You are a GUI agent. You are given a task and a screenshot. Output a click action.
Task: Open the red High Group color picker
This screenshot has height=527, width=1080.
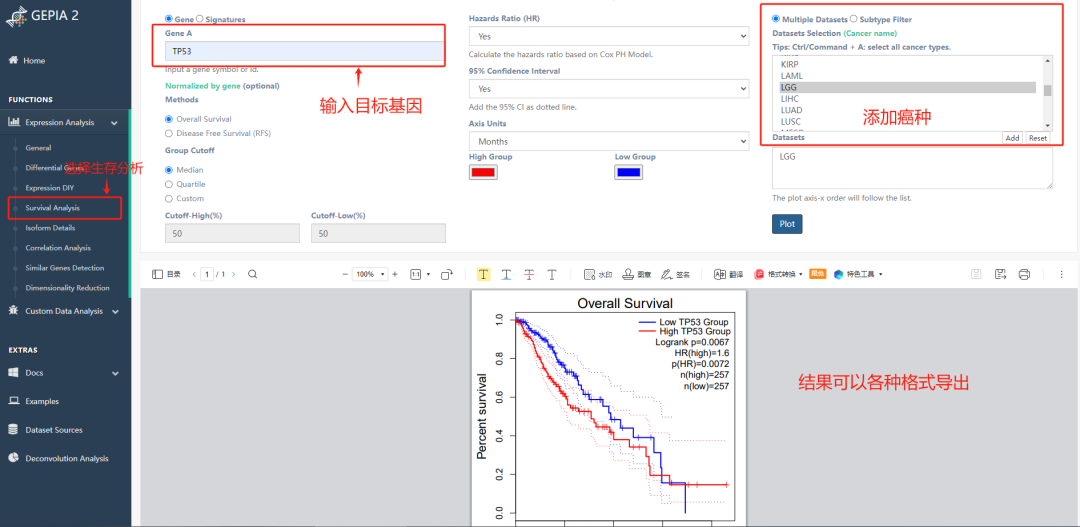482,173
